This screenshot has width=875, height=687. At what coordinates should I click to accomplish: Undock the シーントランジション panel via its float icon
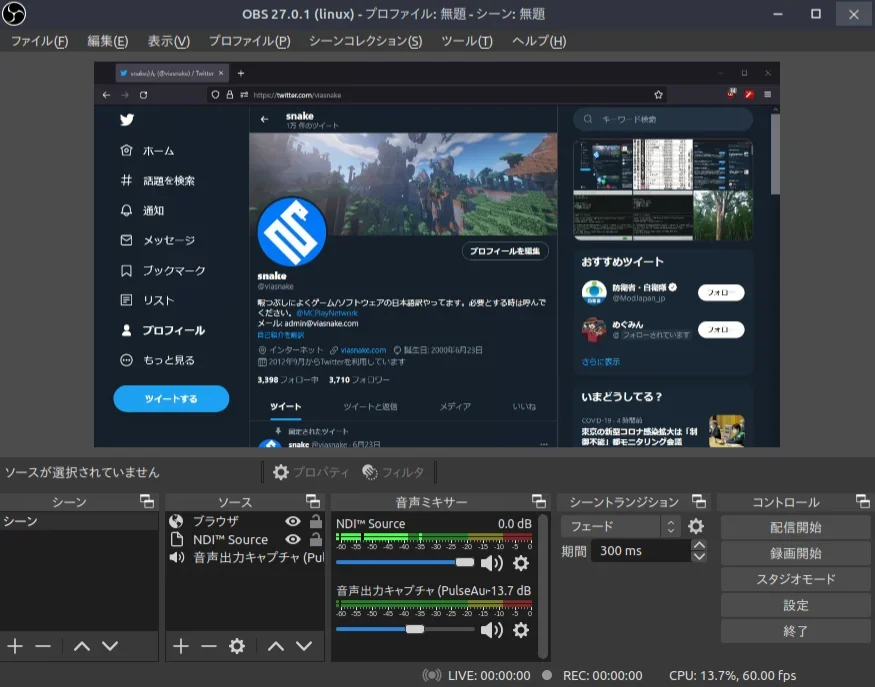point(699,501)
